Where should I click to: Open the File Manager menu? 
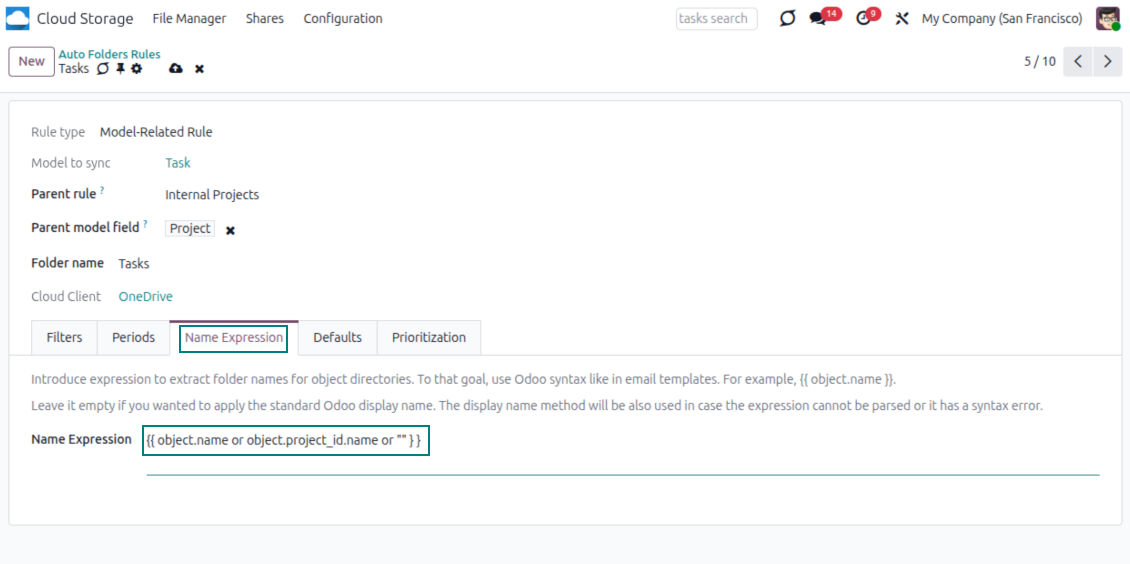click(189, 19)
